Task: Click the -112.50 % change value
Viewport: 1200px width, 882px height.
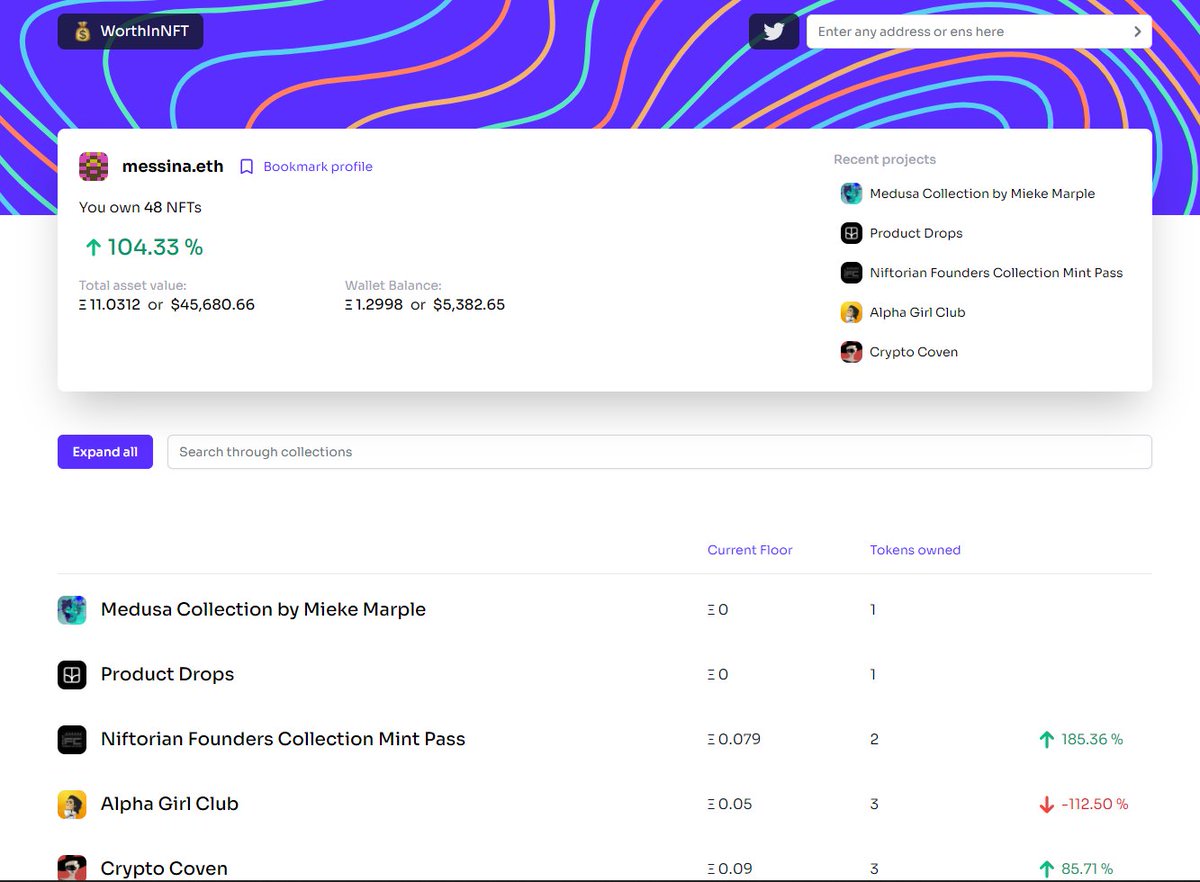Action: [1095, 804]
